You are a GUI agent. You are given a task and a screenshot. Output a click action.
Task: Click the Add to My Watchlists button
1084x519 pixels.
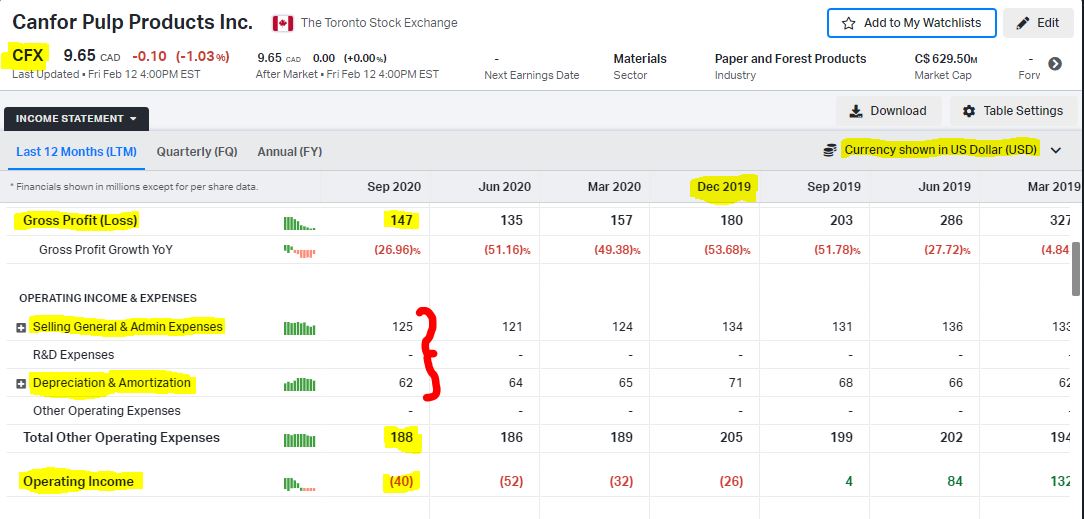911,23
